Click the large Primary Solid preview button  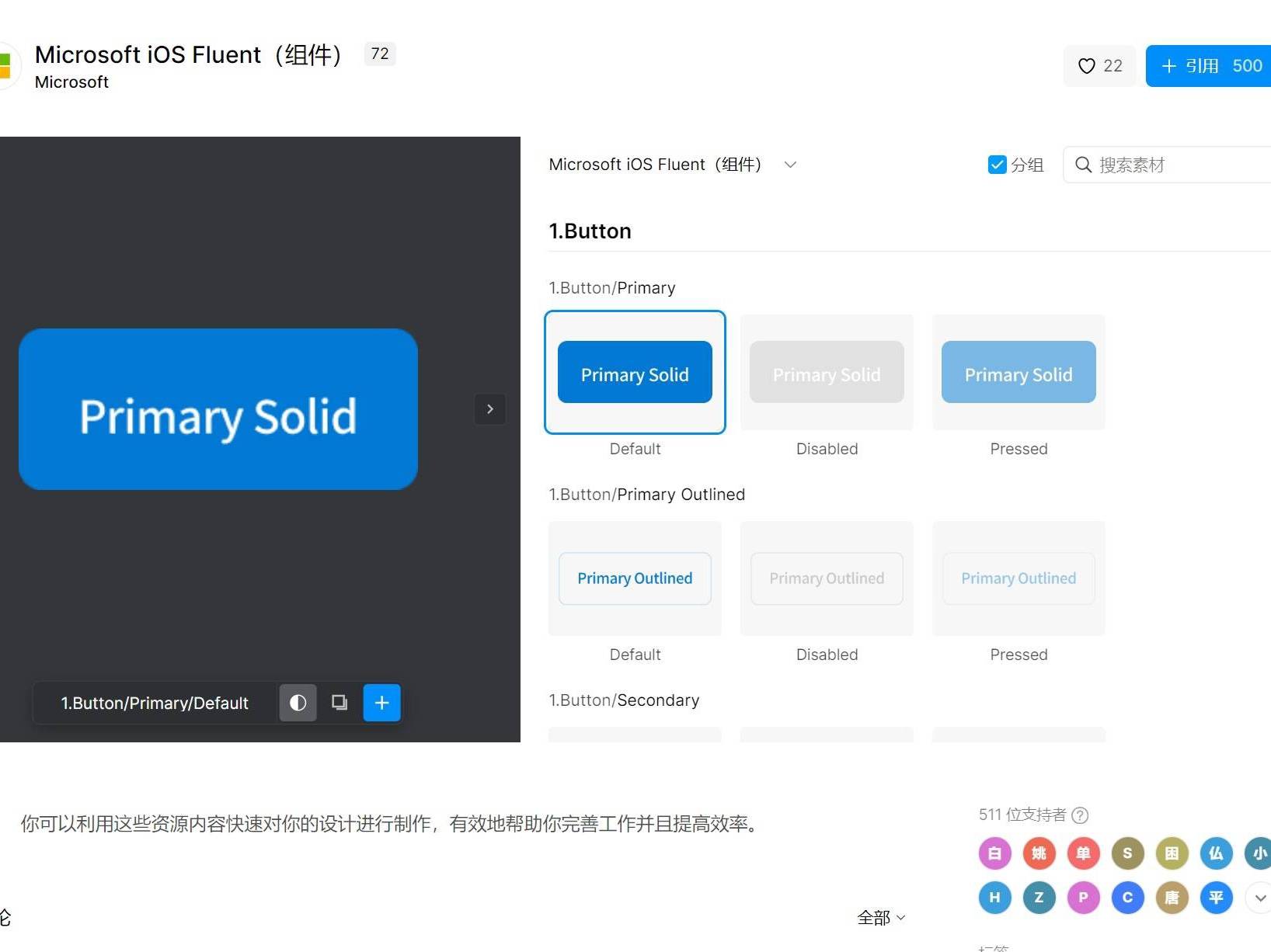tap(218, 409)
